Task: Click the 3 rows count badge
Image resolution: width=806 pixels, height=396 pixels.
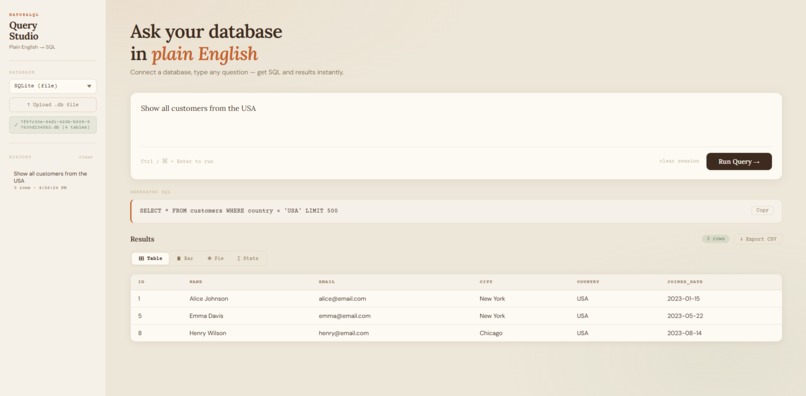Action: (x=715, y=239)
